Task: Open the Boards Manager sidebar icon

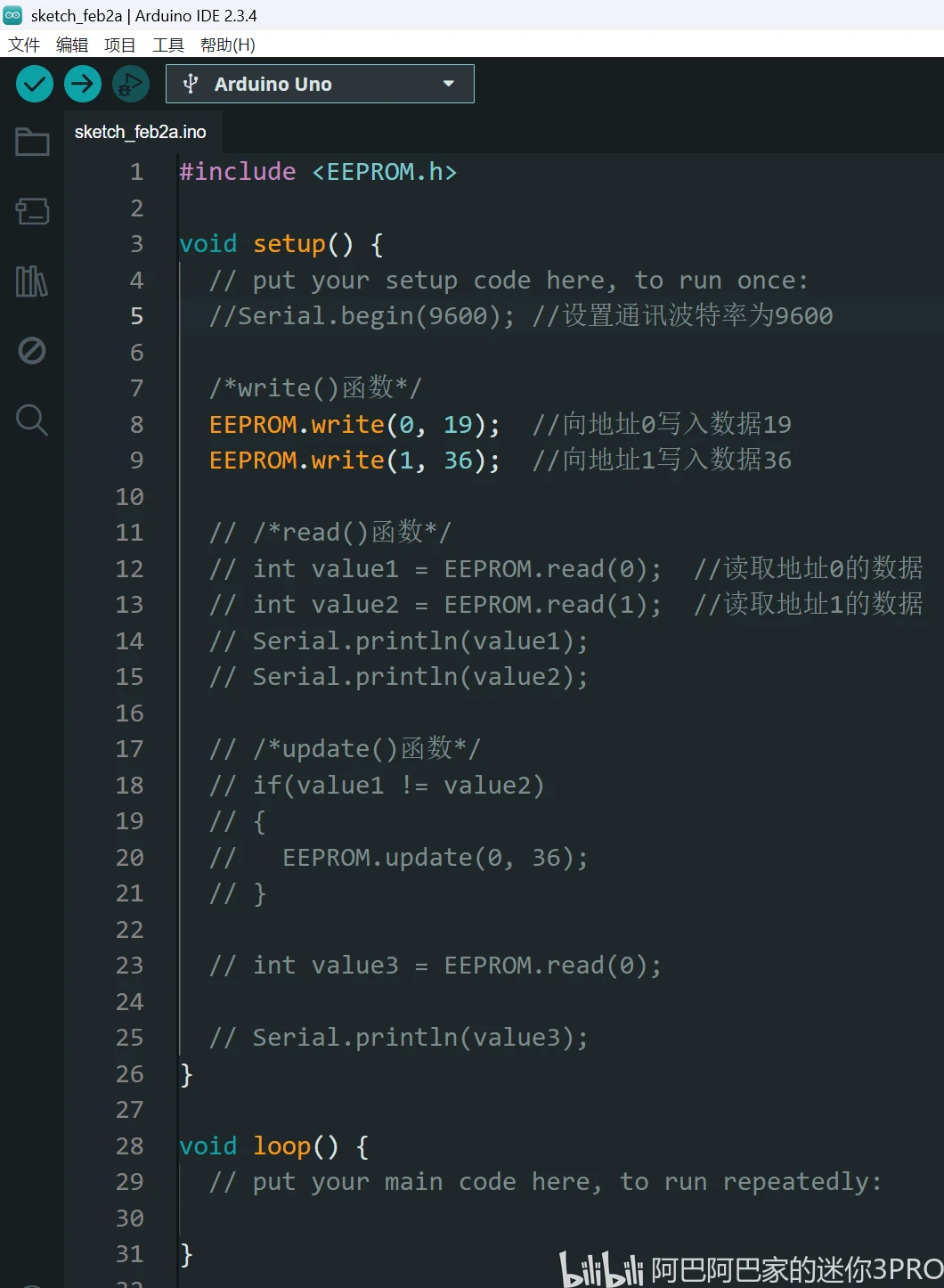Action: [32, 211]
